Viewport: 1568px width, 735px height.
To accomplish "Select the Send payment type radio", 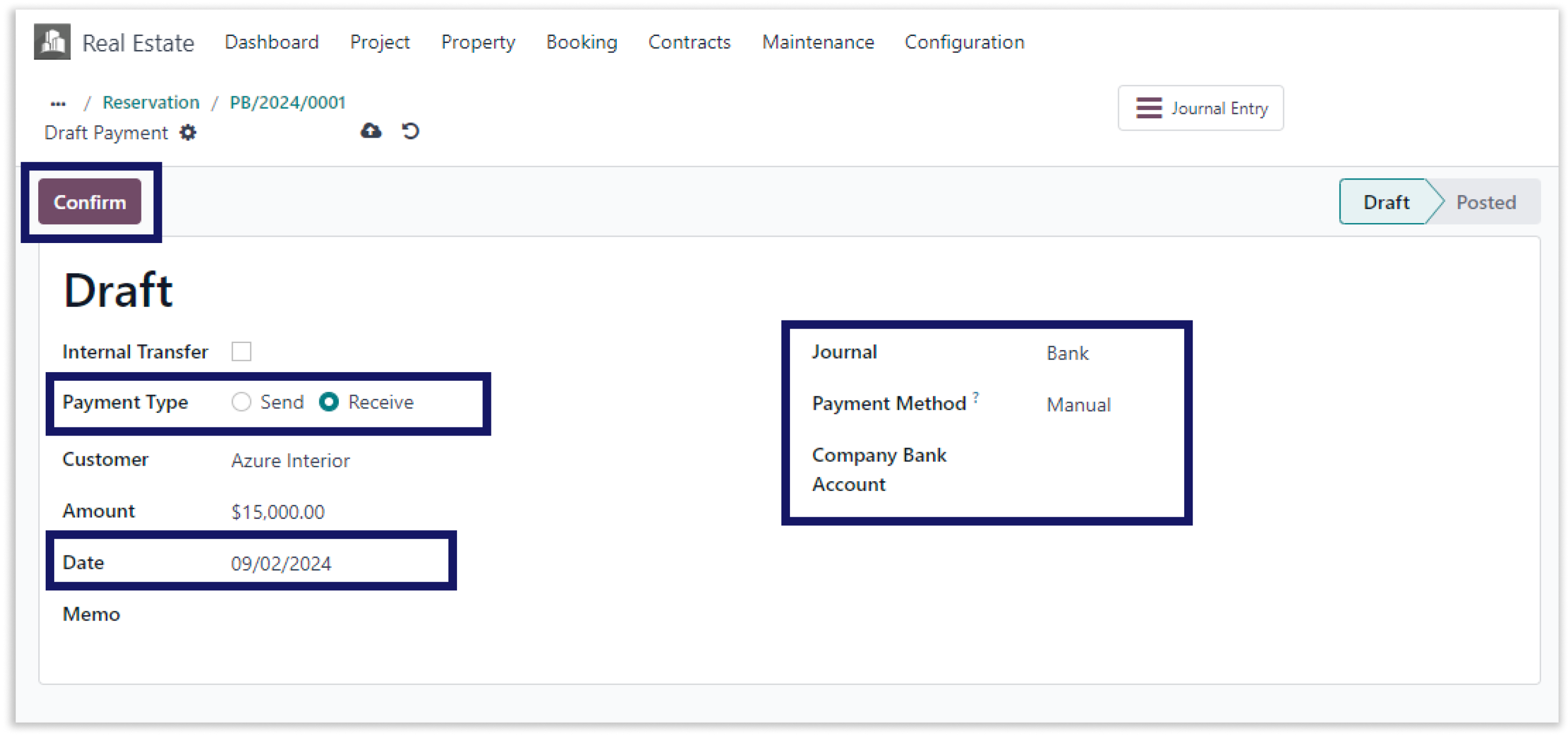I will point(241,402).
